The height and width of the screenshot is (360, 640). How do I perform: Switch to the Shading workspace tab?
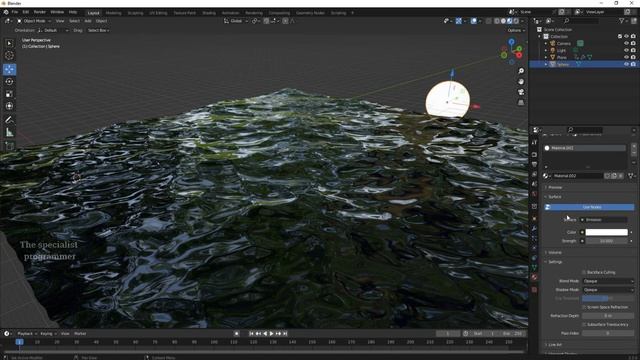pos(209,13)
